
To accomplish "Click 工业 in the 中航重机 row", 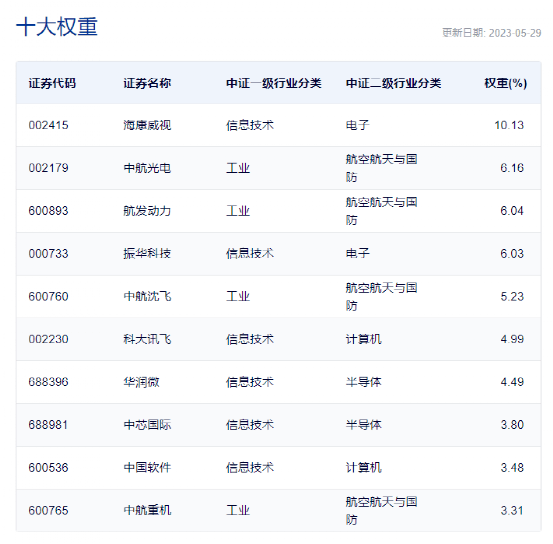I will pos(238,510).
